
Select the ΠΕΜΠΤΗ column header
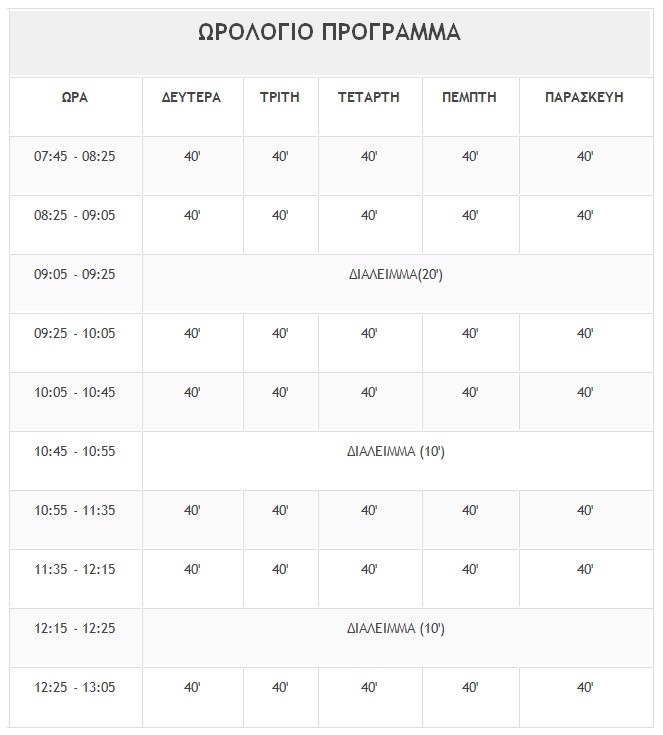[470, 97]
